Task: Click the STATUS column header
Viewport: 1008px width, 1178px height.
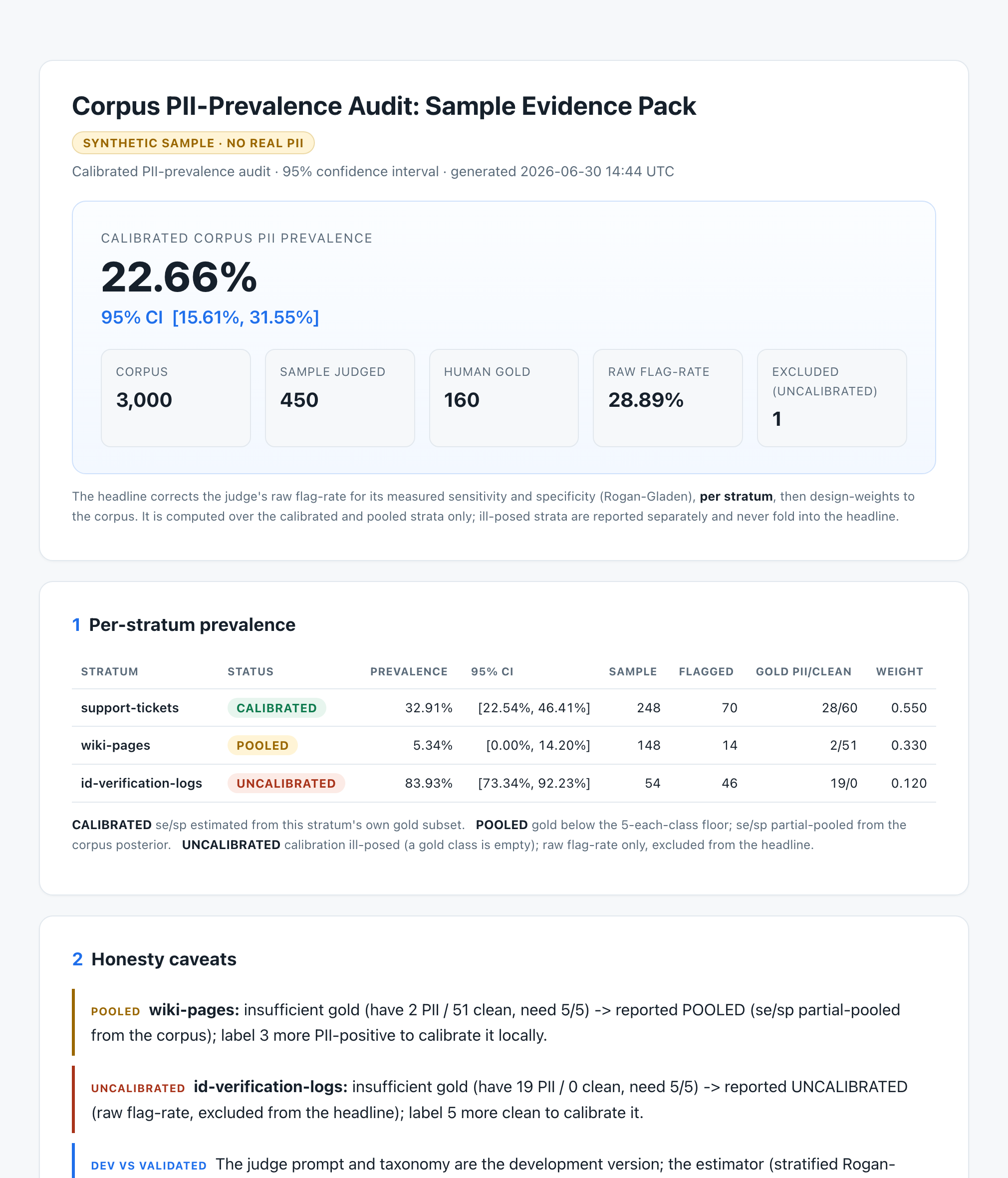Action: point(251,671)
